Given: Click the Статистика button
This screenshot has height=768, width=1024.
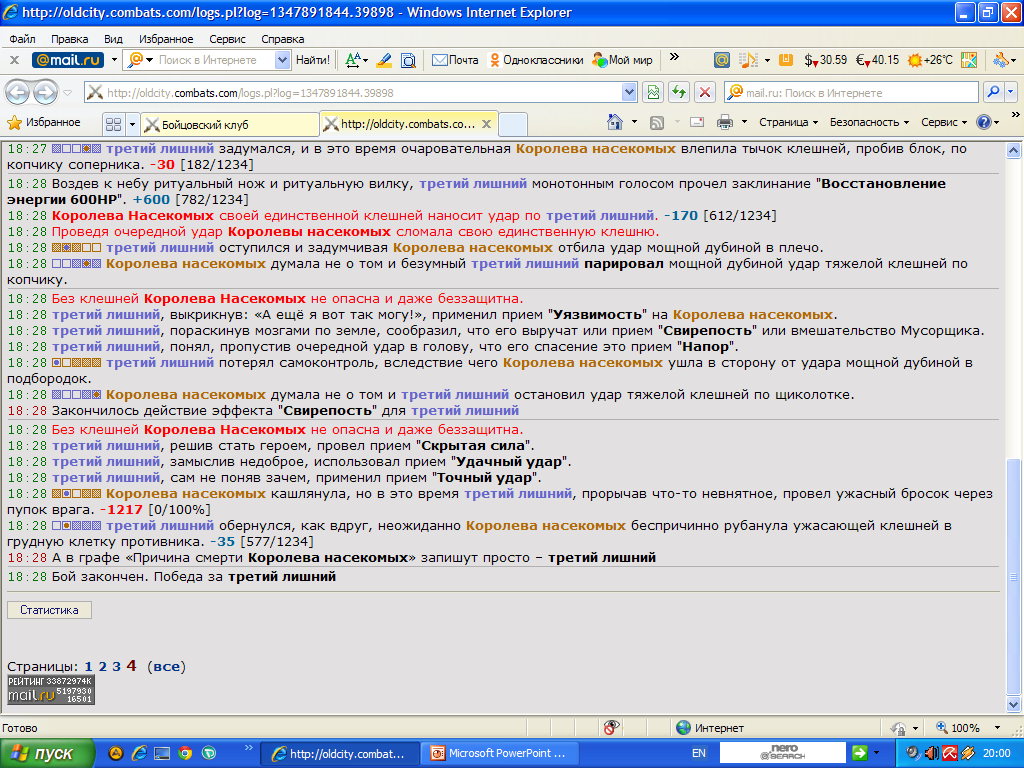Looking at the screenshot, I should coord(49,610).
